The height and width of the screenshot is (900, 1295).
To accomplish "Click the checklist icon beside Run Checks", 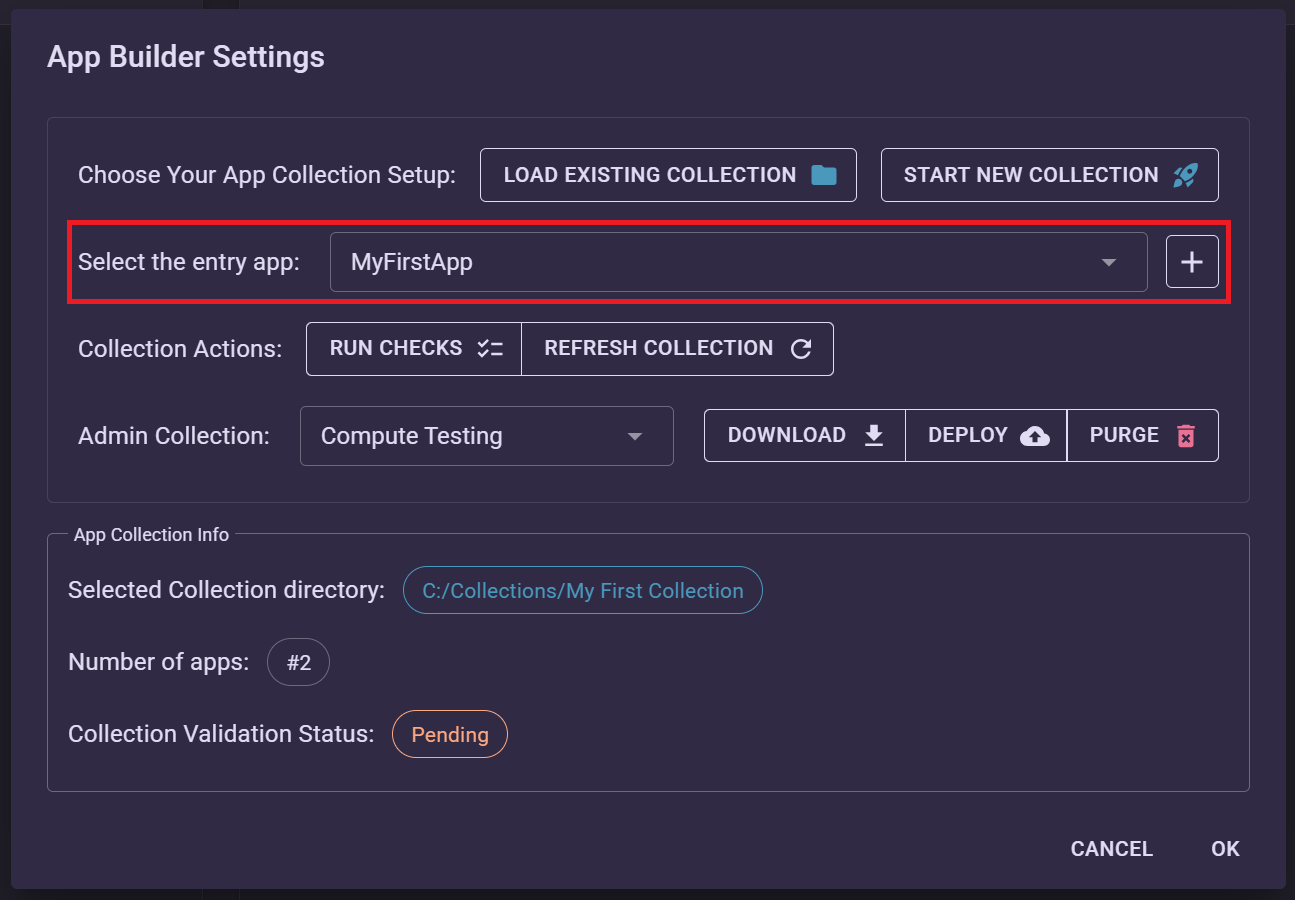I will (489, 348).
